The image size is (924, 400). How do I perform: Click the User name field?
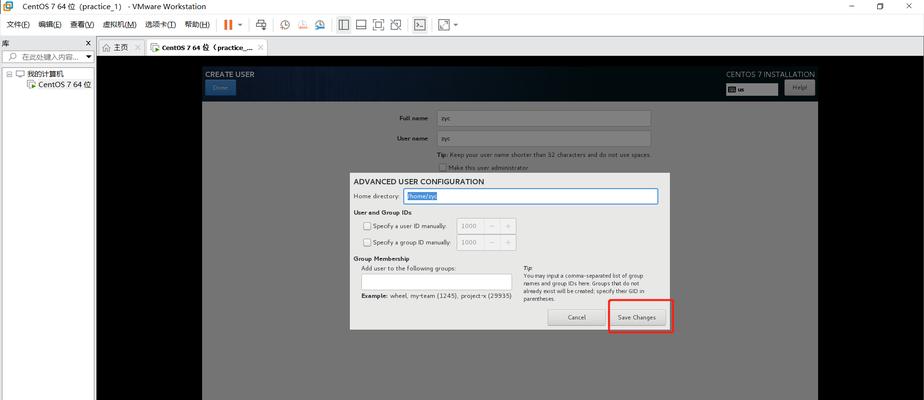(544, 138)
